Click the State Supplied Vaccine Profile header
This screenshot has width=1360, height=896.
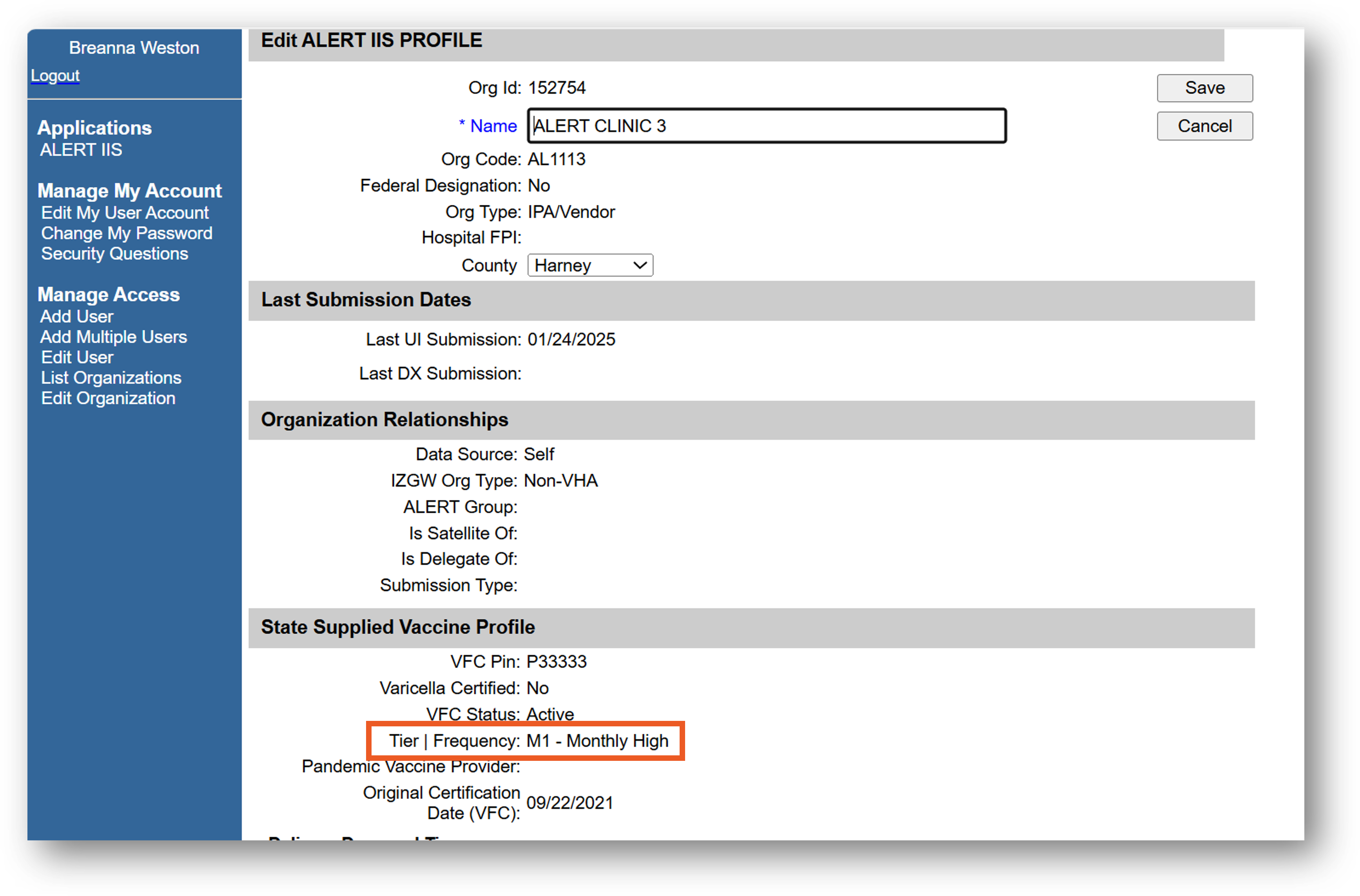click(x=398, y=627)
